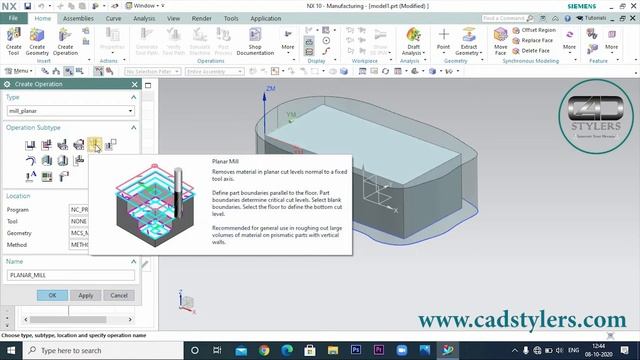Select the Planar Mill subtype icon
This screenshot has width=640, height=360.
click(x=94, y=144)
